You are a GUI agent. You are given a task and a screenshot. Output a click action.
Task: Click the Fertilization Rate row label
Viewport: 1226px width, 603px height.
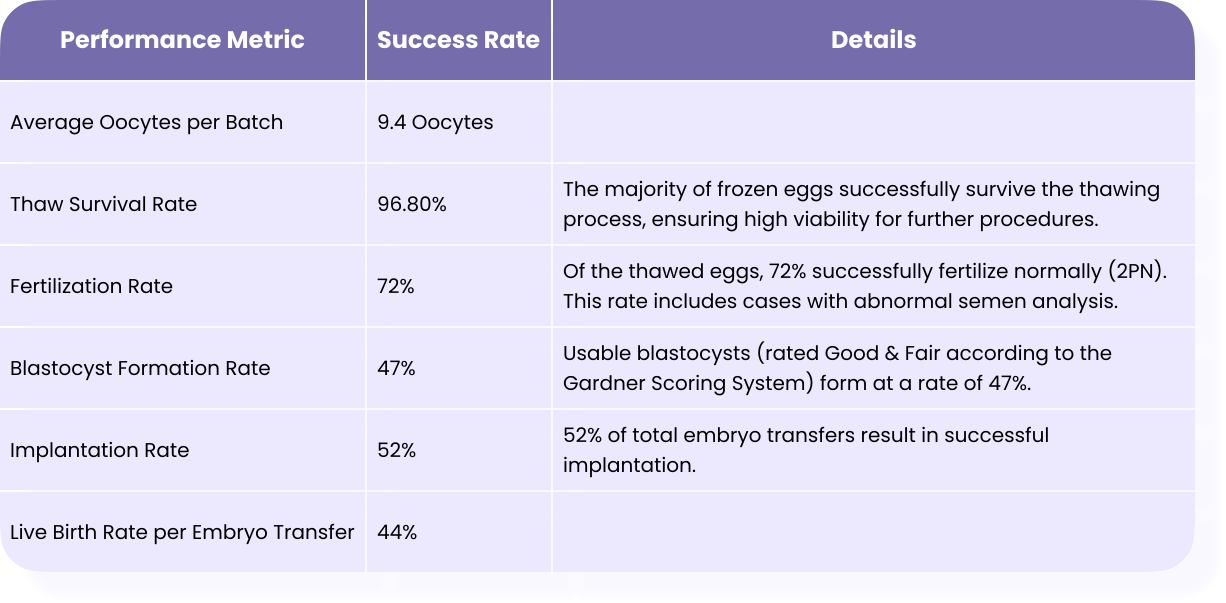[x=91, y=287]
